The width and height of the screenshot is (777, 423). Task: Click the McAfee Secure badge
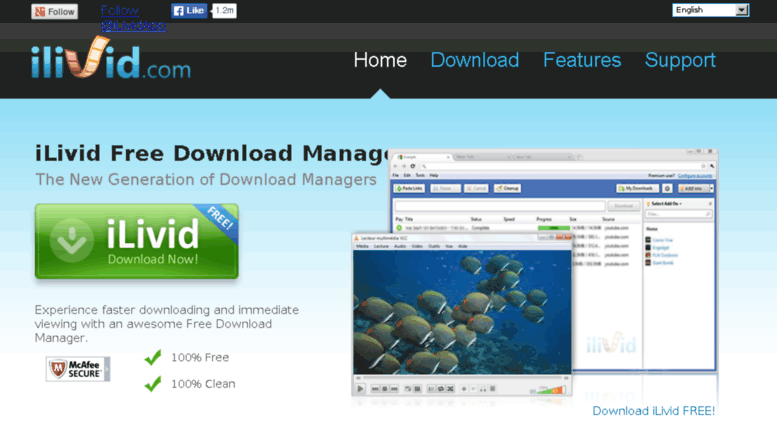coord(78,369)
